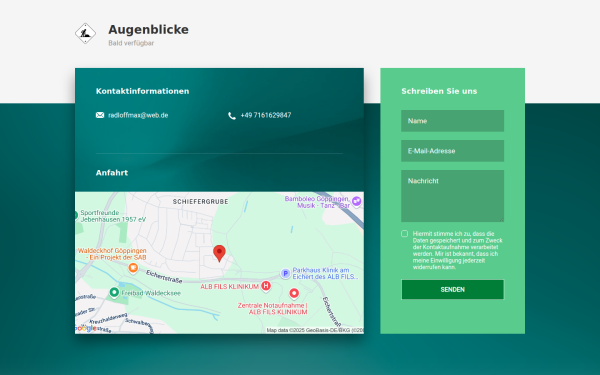The width and height of the screenshot is (600, 375).
Task: Tick the data consent checkbox
Action: tap(404, 233)
